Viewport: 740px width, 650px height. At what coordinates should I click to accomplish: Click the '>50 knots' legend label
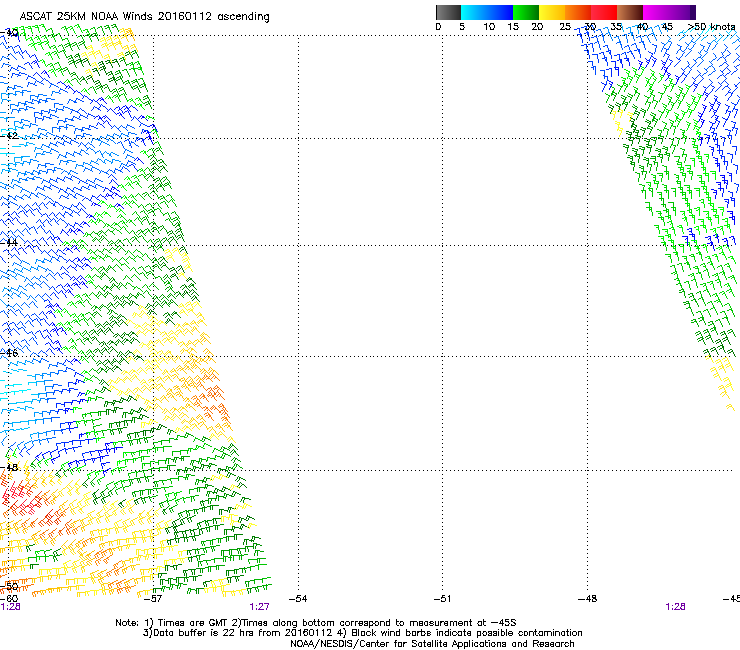711,27
